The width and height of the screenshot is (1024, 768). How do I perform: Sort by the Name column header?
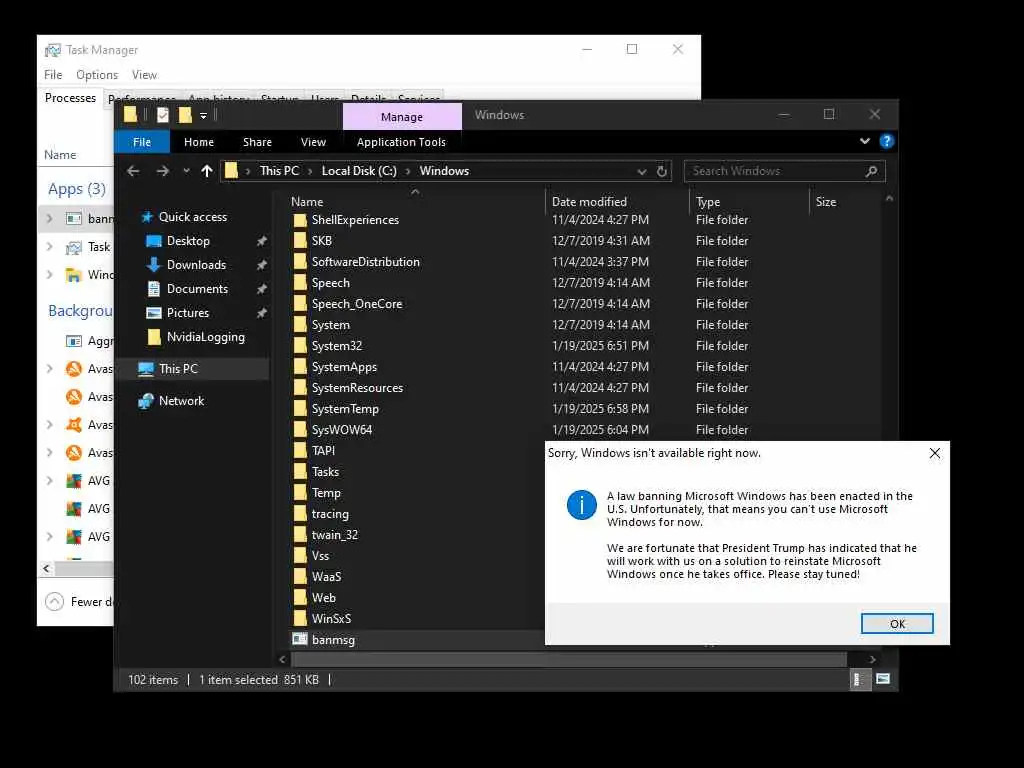[307, 202]
